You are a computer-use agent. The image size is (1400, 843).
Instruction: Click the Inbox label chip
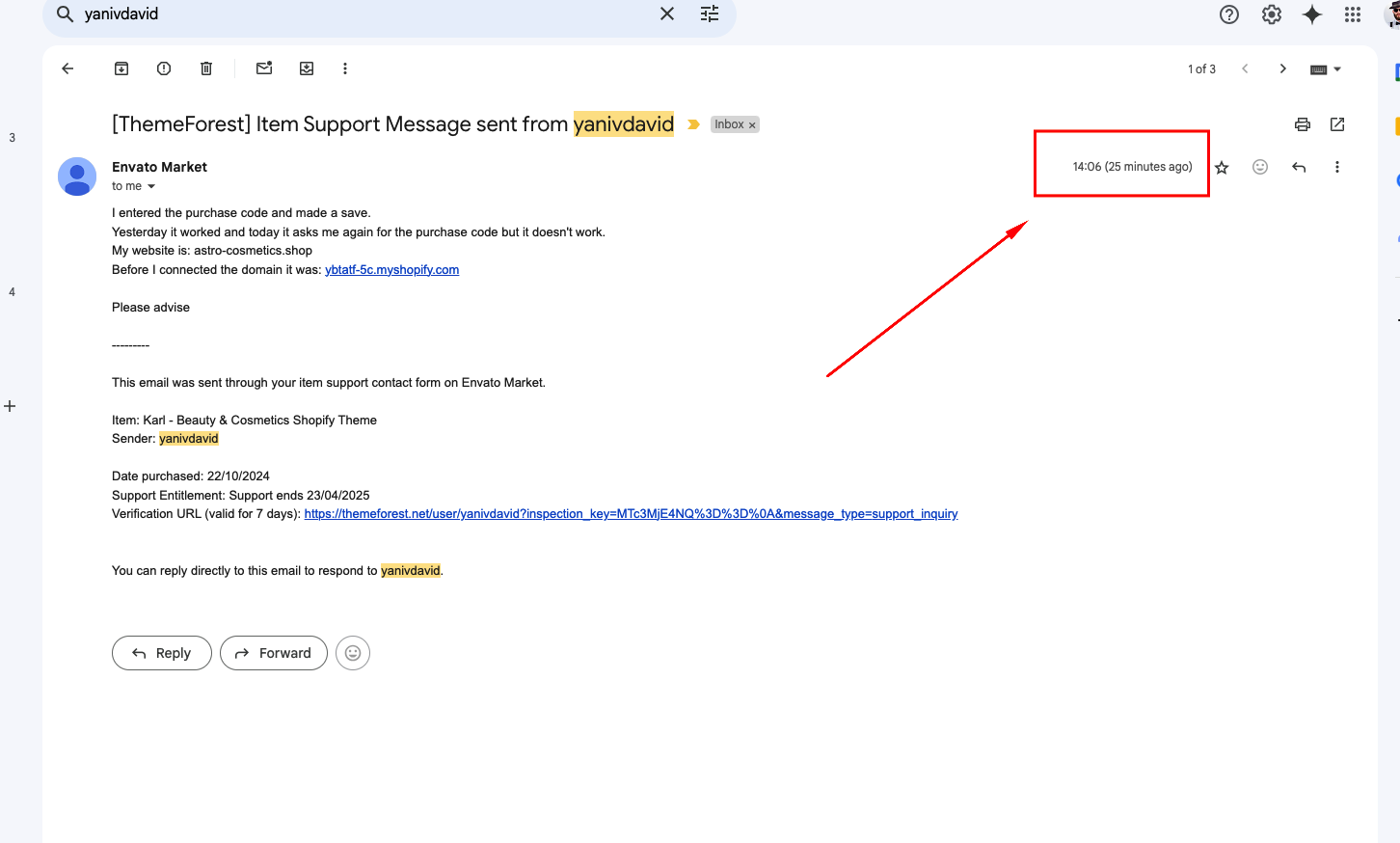tap(735, 124)
